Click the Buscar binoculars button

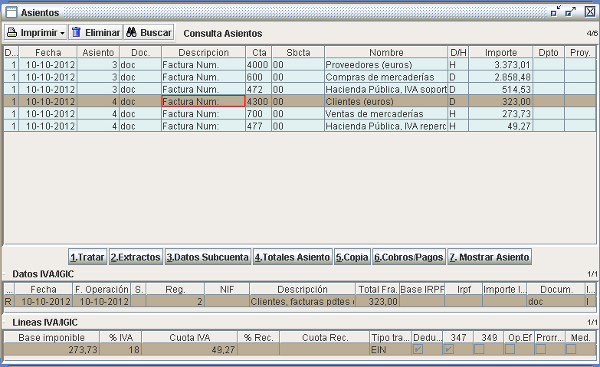pos(149,33)
